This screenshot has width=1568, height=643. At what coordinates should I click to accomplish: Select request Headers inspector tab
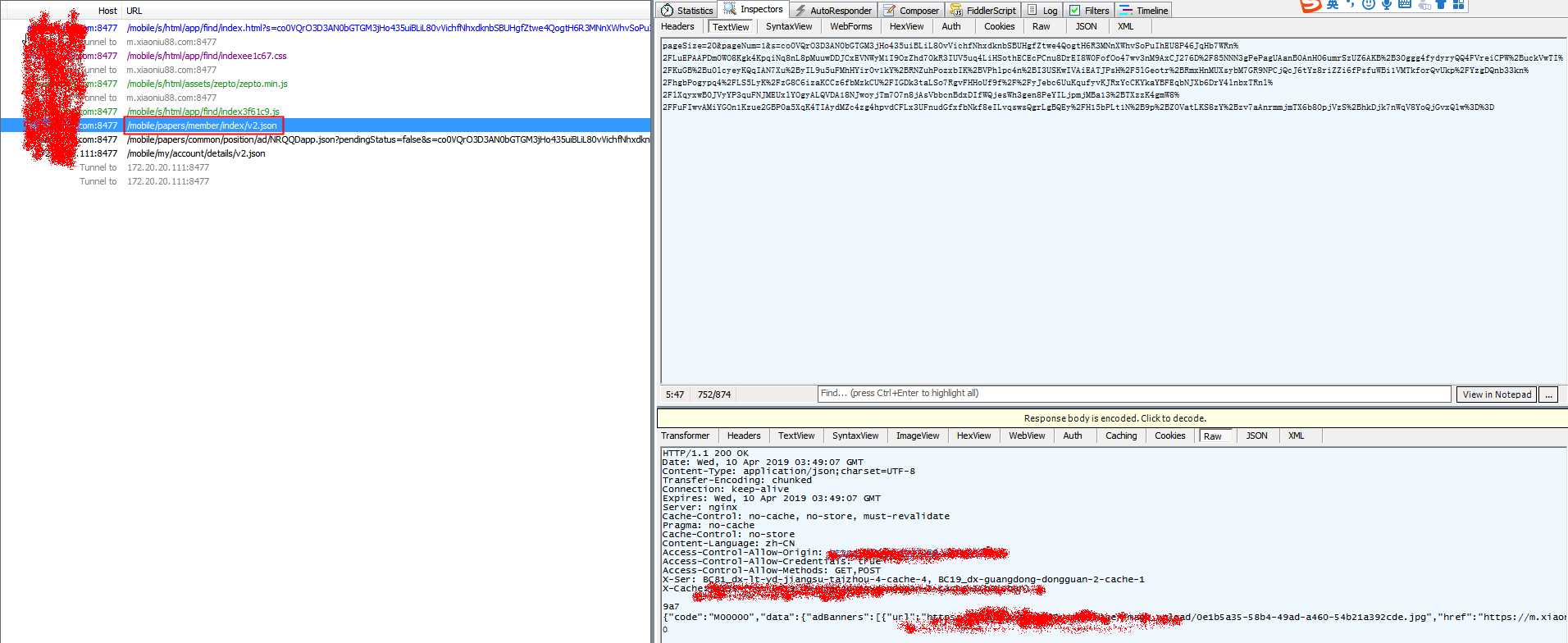[677, 26]
